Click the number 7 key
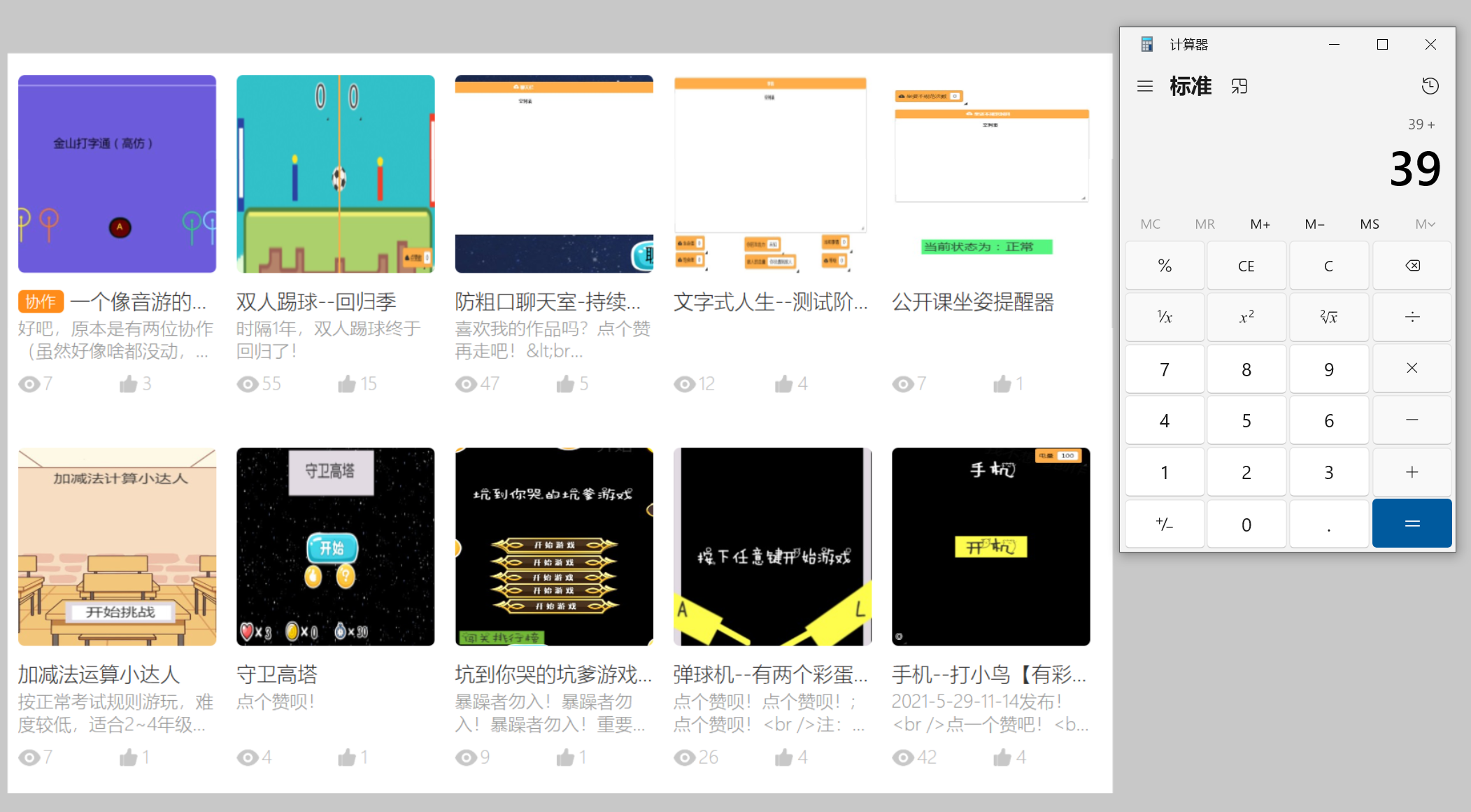This screenshot has height=812, width=1471. click(1165, 369)
